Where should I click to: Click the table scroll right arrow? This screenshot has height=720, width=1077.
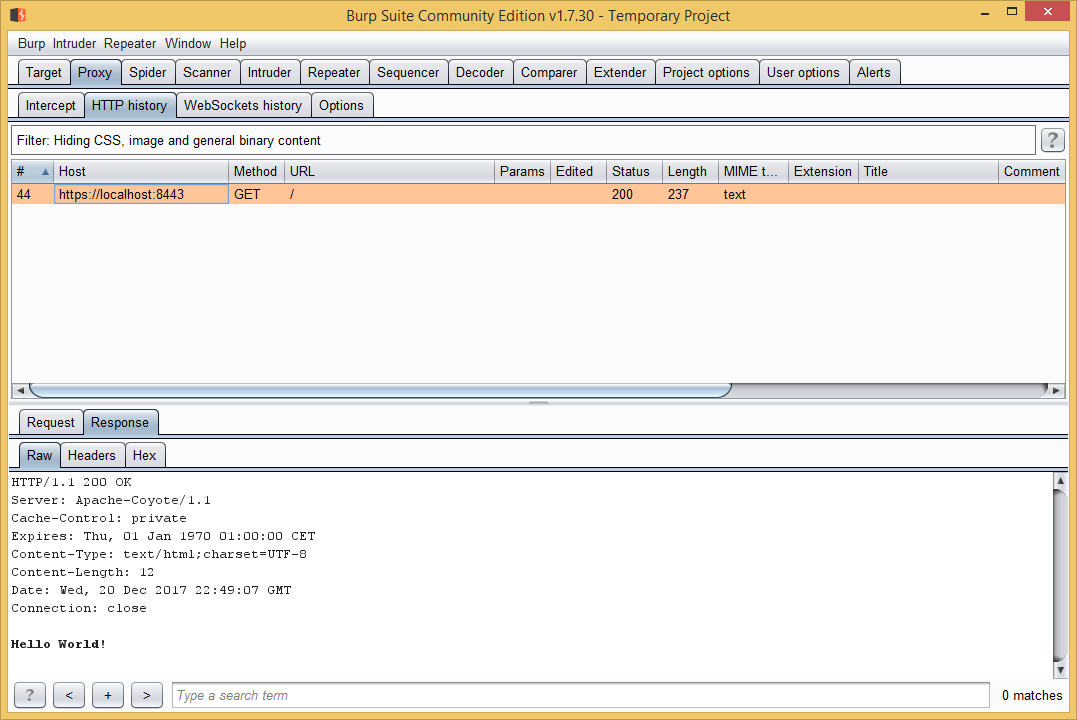point(1056,390)
